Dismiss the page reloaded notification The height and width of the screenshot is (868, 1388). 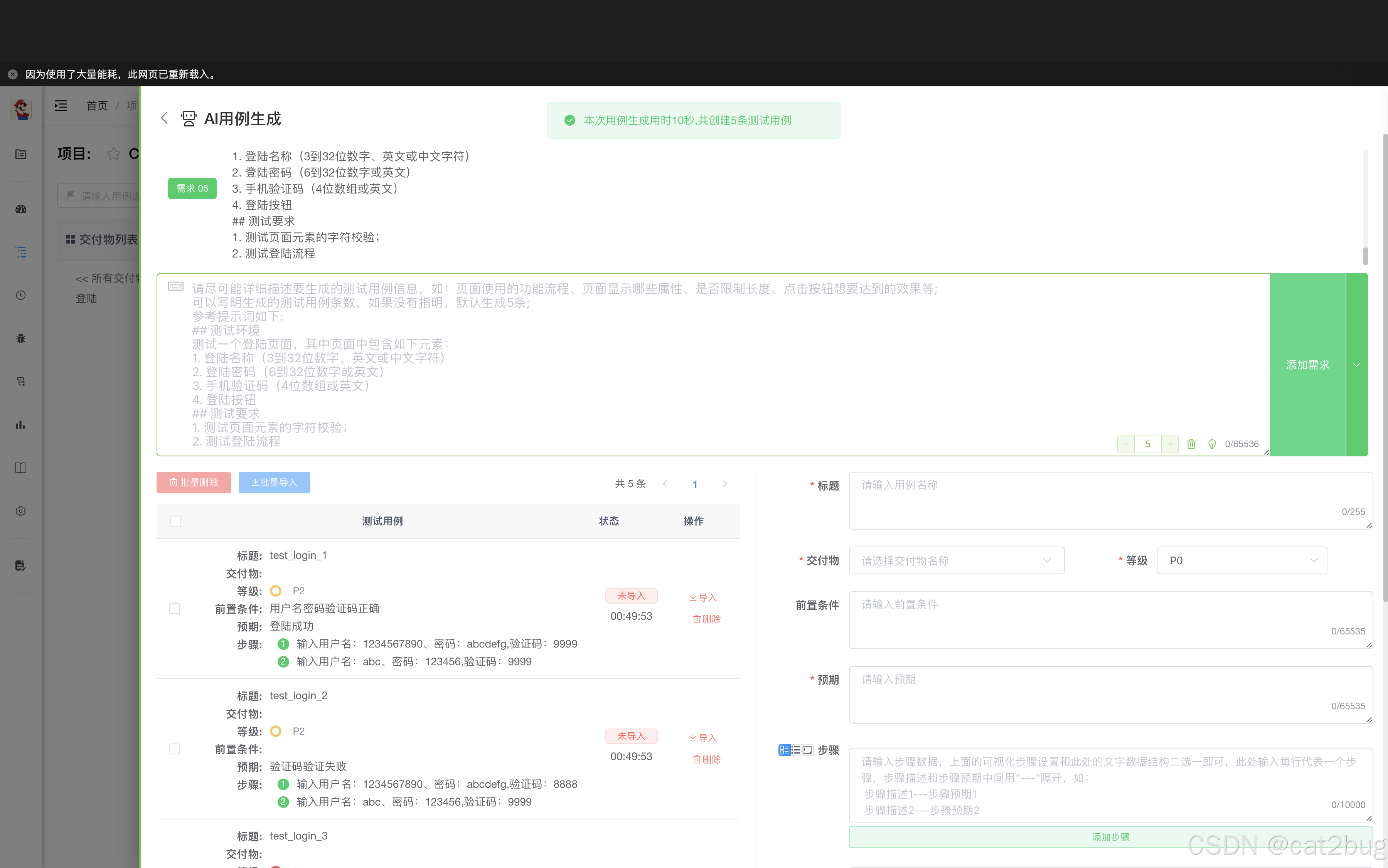pyautogui.click(x=13, y=74)
